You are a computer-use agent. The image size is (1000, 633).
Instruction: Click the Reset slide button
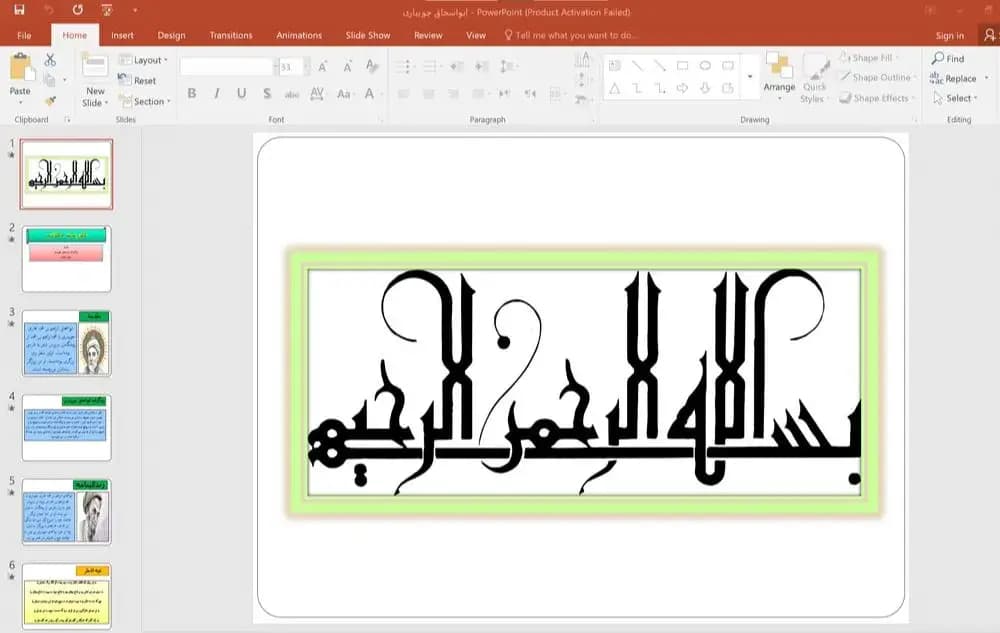click(137, 80)
